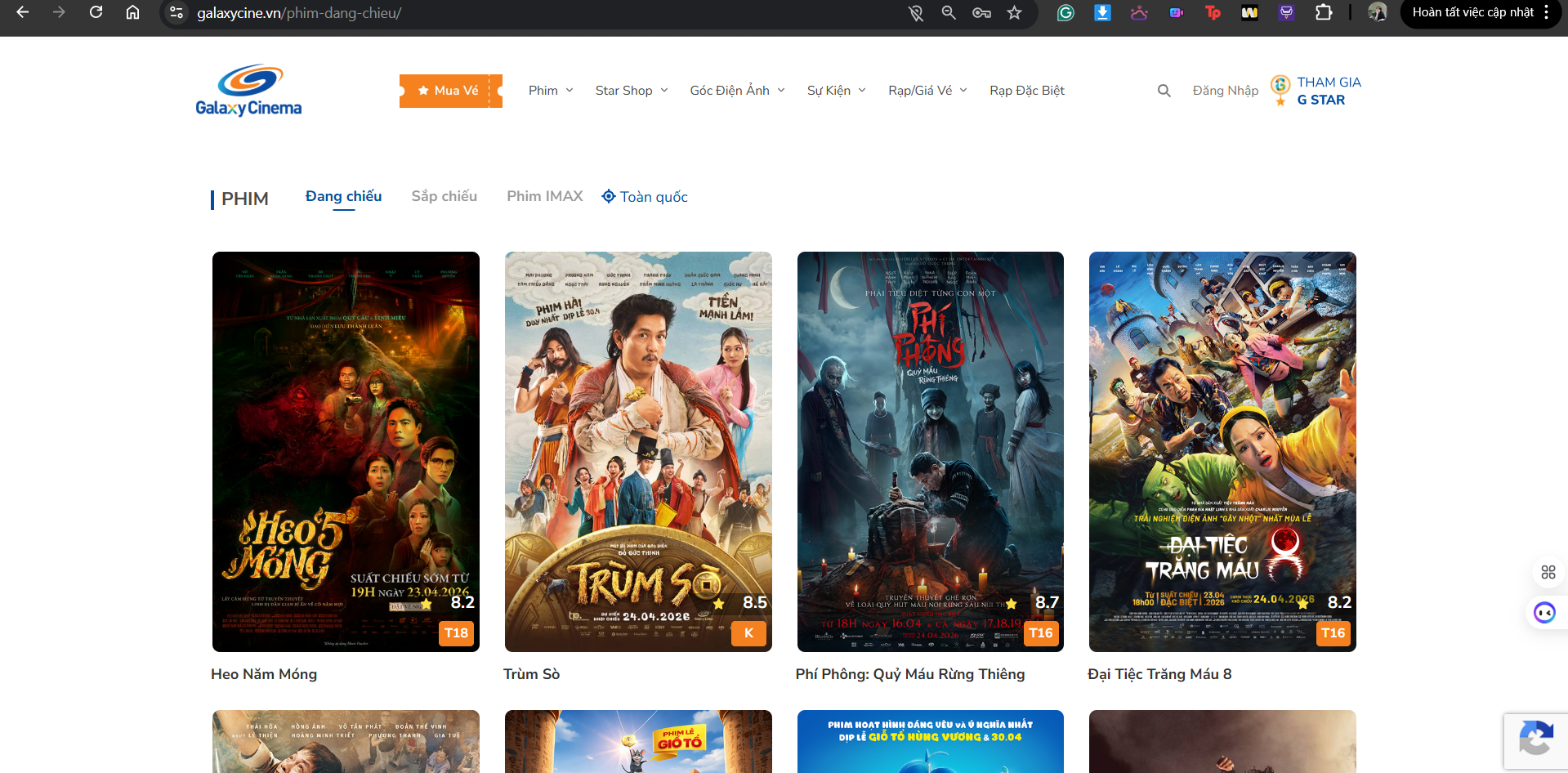Expand the Phim menu
The width and height of the screenshot is (1568, 773).
(551, 91)
